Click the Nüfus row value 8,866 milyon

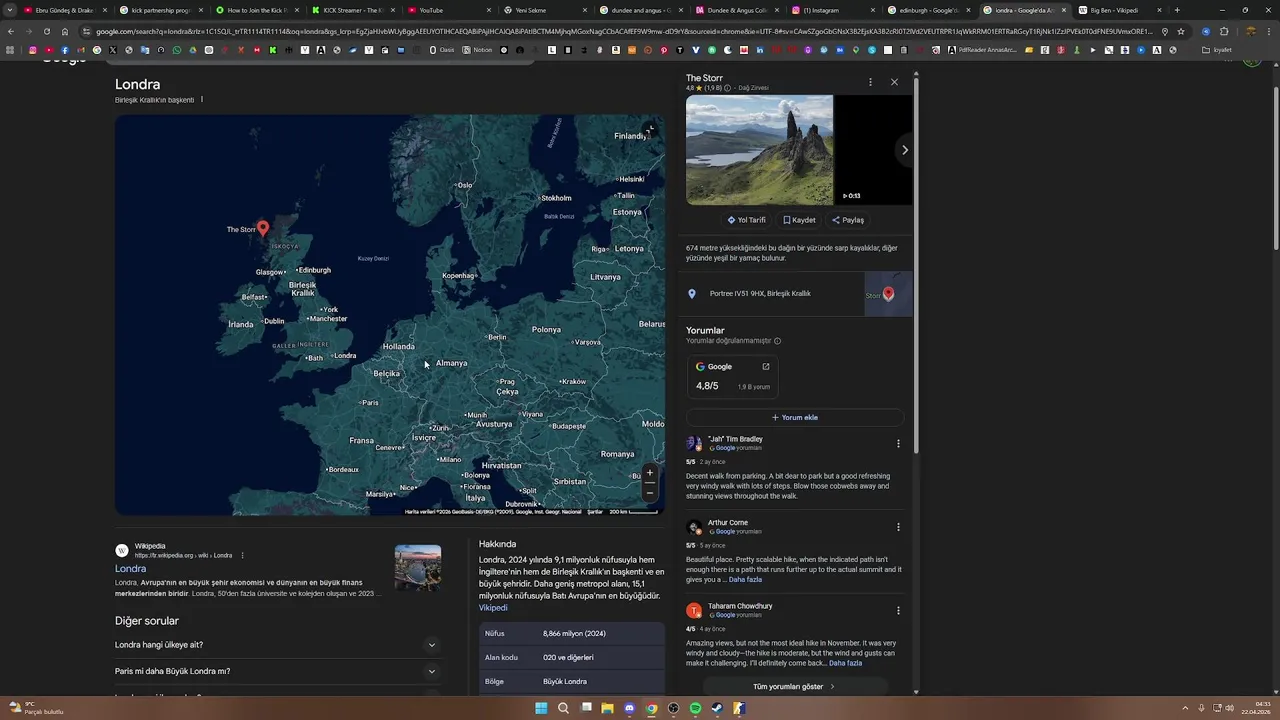click(x=574, y=633)
